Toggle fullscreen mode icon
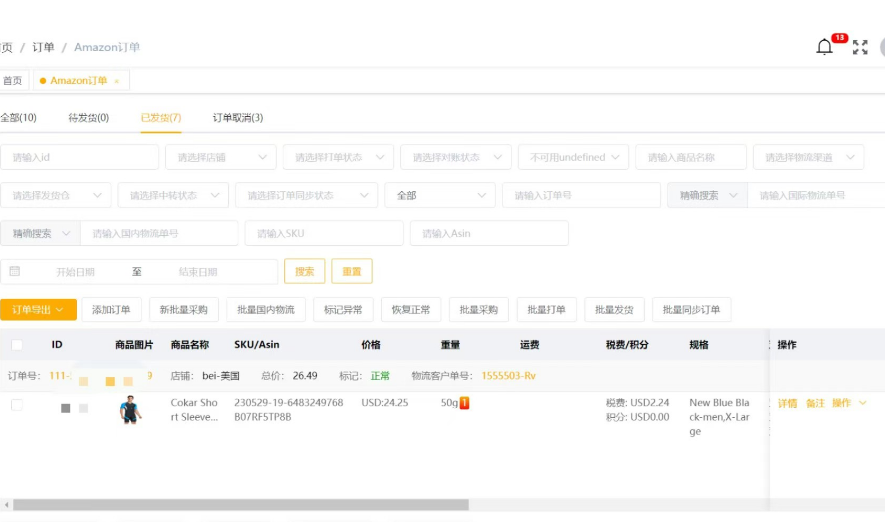Image resolution: width=885 pixels, height=522 pixels. [x=860, y=47]
